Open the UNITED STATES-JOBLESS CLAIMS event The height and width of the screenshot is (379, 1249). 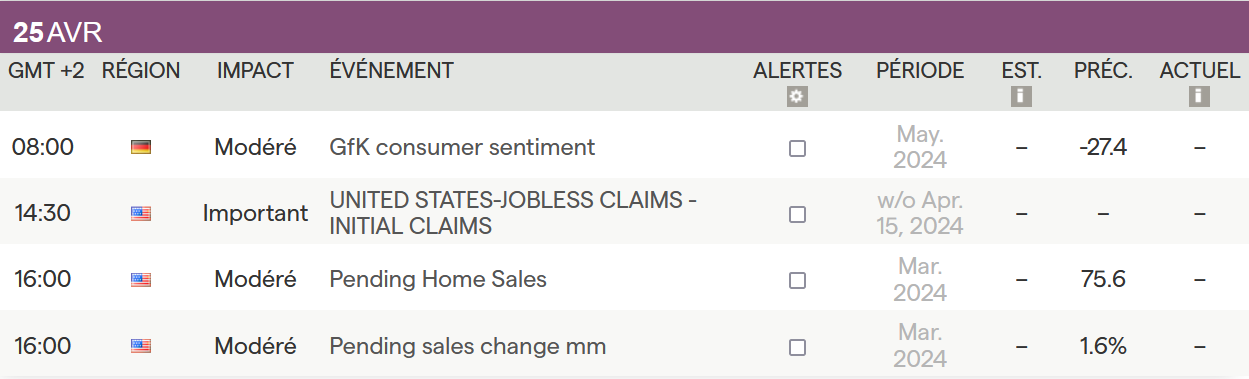click(x=513, y=213)
